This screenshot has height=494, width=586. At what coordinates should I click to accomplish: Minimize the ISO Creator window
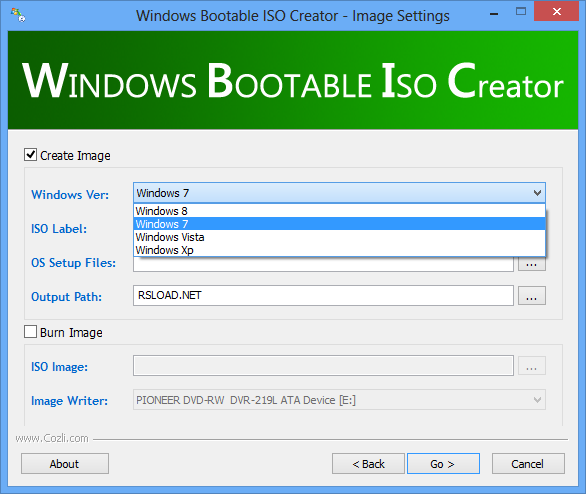point(494,13)
